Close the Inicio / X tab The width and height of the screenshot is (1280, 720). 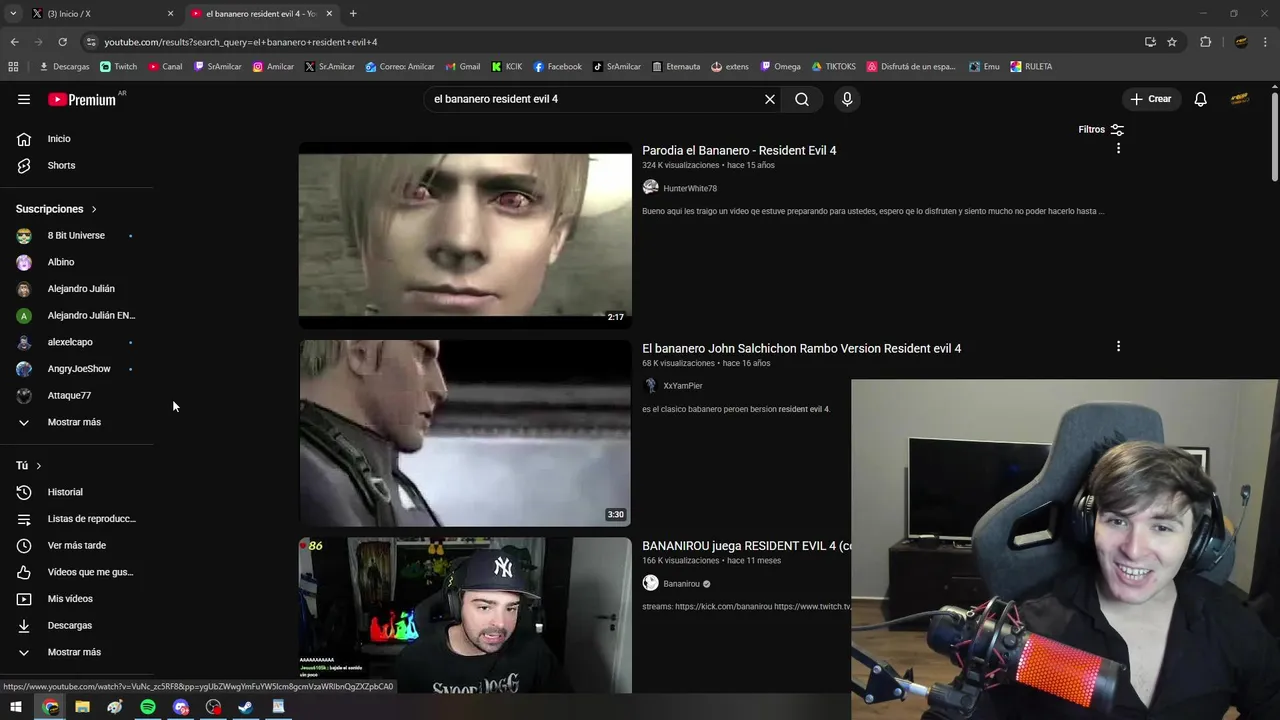pos(170,14)
